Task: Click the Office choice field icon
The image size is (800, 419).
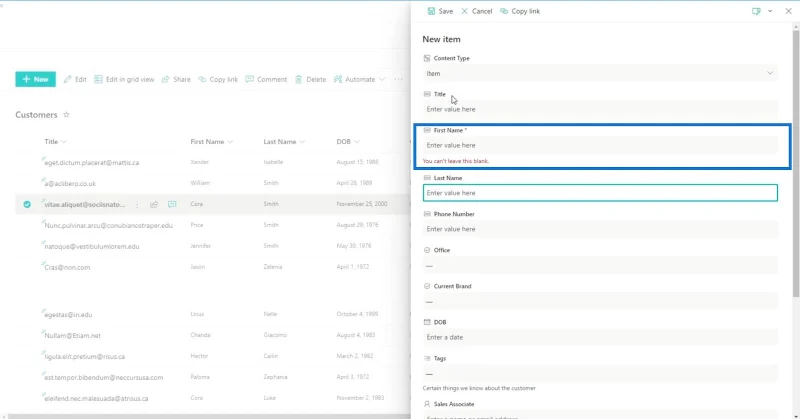Action: pos(427,250)
